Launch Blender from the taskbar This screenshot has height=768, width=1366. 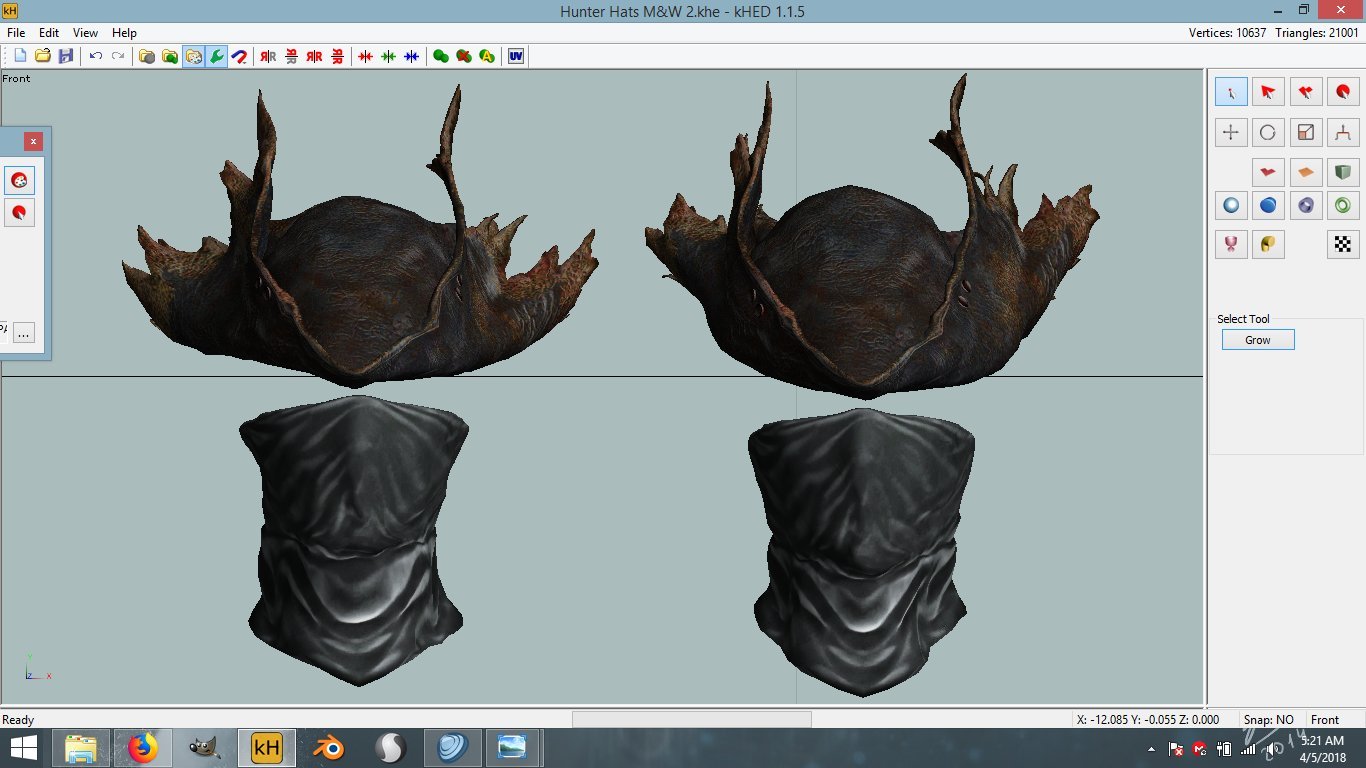[x=327, y=747]
